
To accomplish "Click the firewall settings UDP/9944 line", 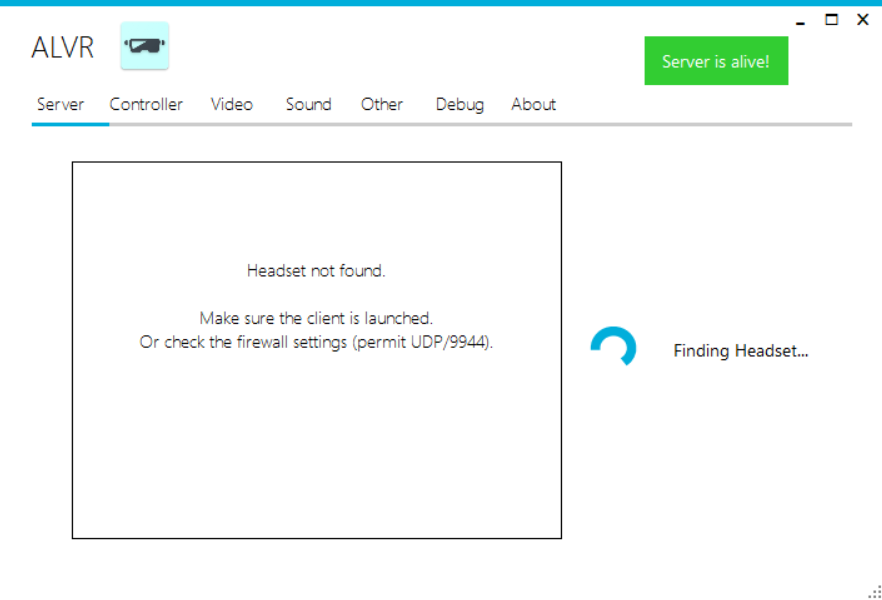I will pos(316,342).
